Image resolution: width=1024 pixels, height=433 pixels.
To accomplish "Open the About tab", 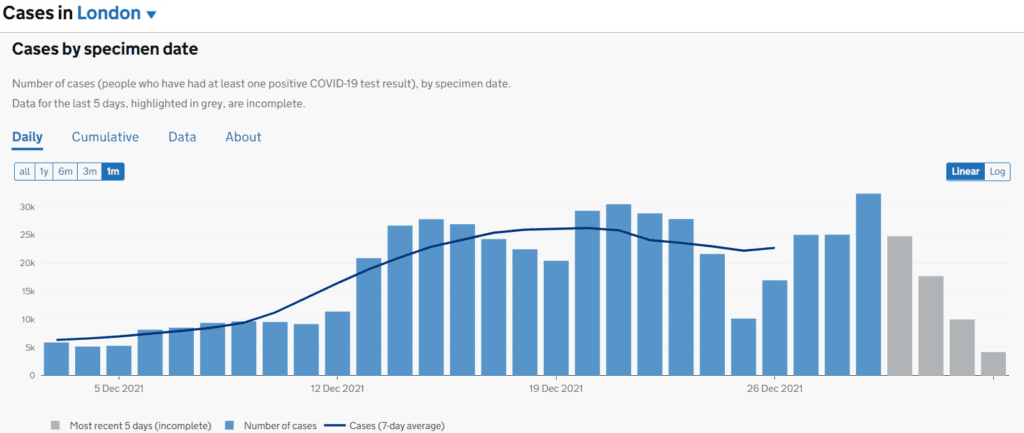I will (244, 137).
